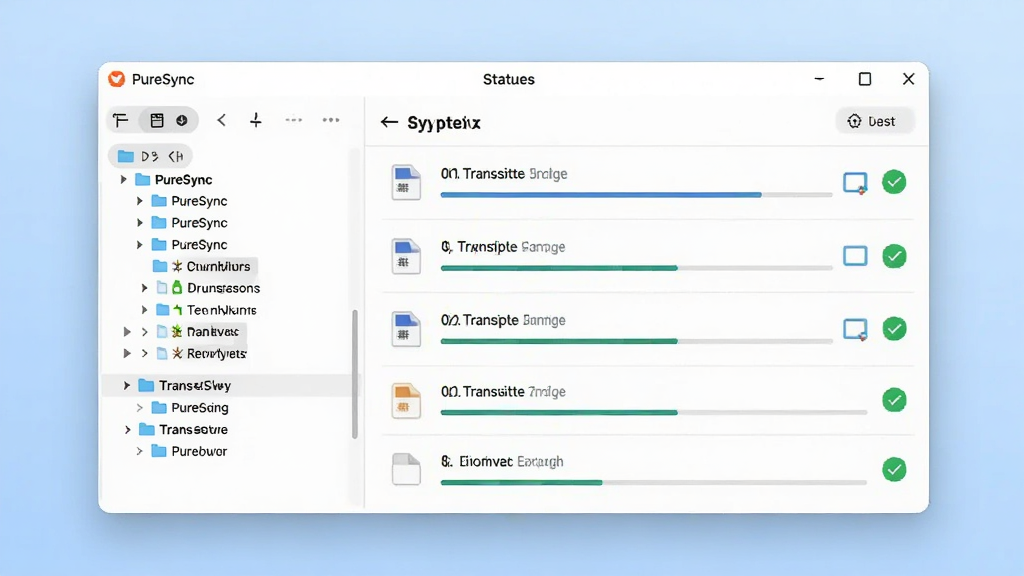Viewport: 1024px width, 576px height.
Task: Click the progress bar in the Eiomvet row
Action: (654, 483)
